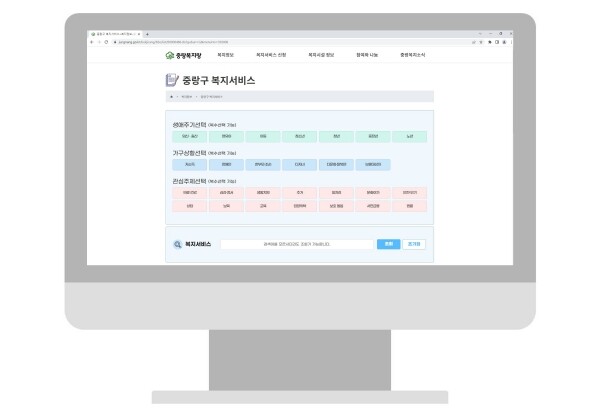The image size is (600, 420).
Task: Click the home icon in breadcrumb
Action: pos(171,97)
